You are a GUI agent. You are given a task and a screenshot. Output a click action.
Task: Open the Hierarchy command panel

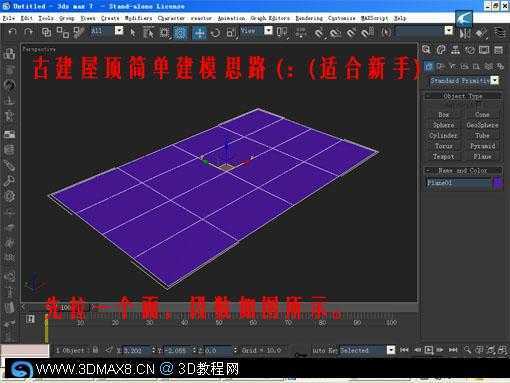pos(455,50)
